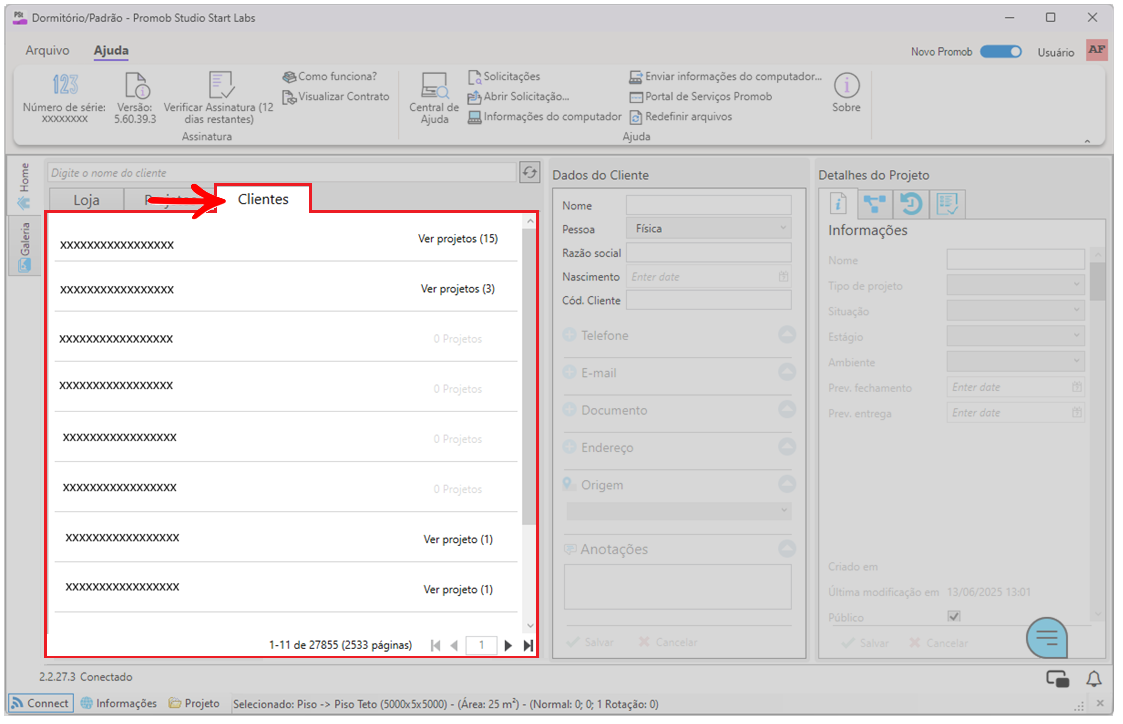Switch to the Loja tab
Image resolution: width=1123 pixels, height=724 pixels.
tap(86, 200)
